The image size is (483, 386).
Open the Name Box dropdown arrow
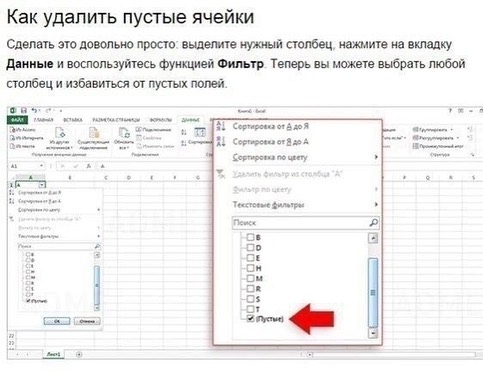click(41, 166)
